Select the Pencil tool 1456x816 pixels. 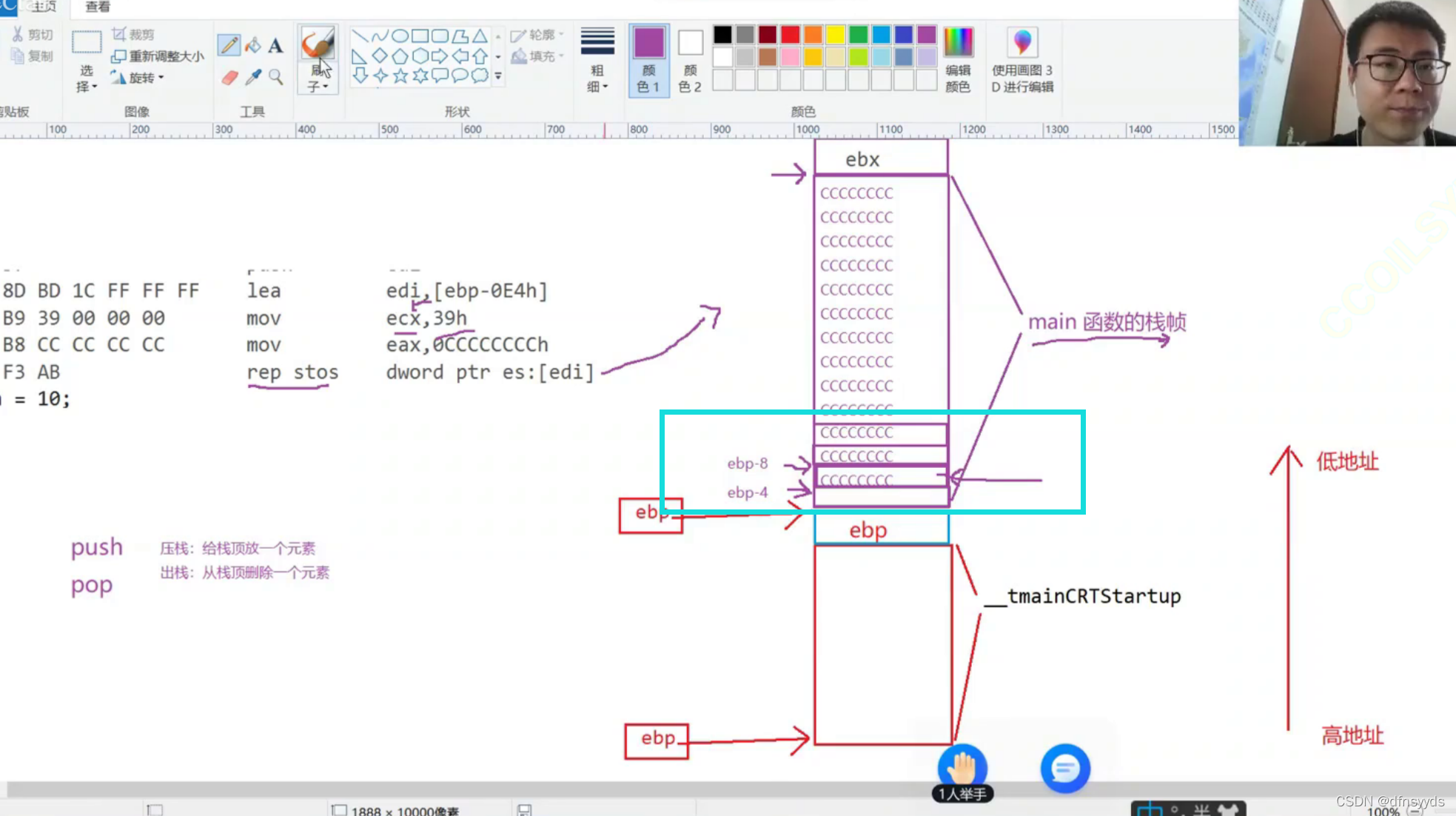(x=229, y=45)
